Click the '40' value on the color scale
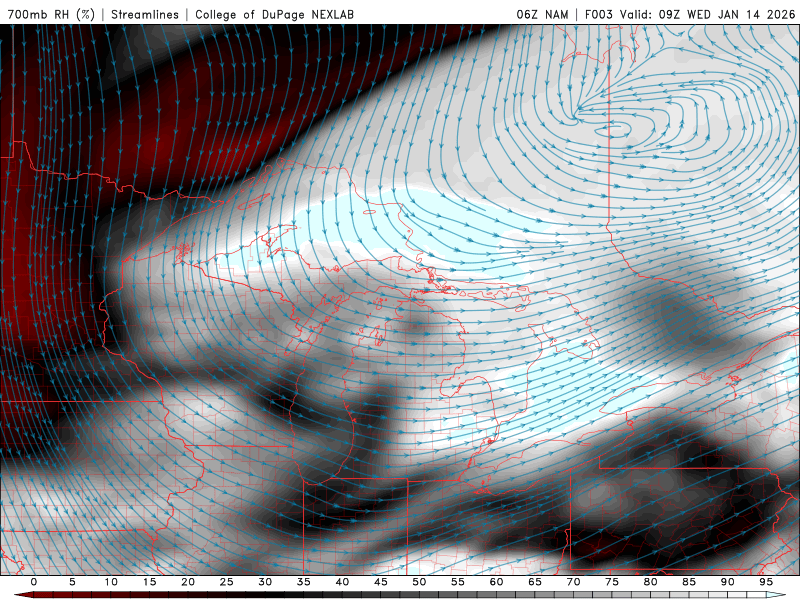800x600 pixels. click(x=342, y=582)
